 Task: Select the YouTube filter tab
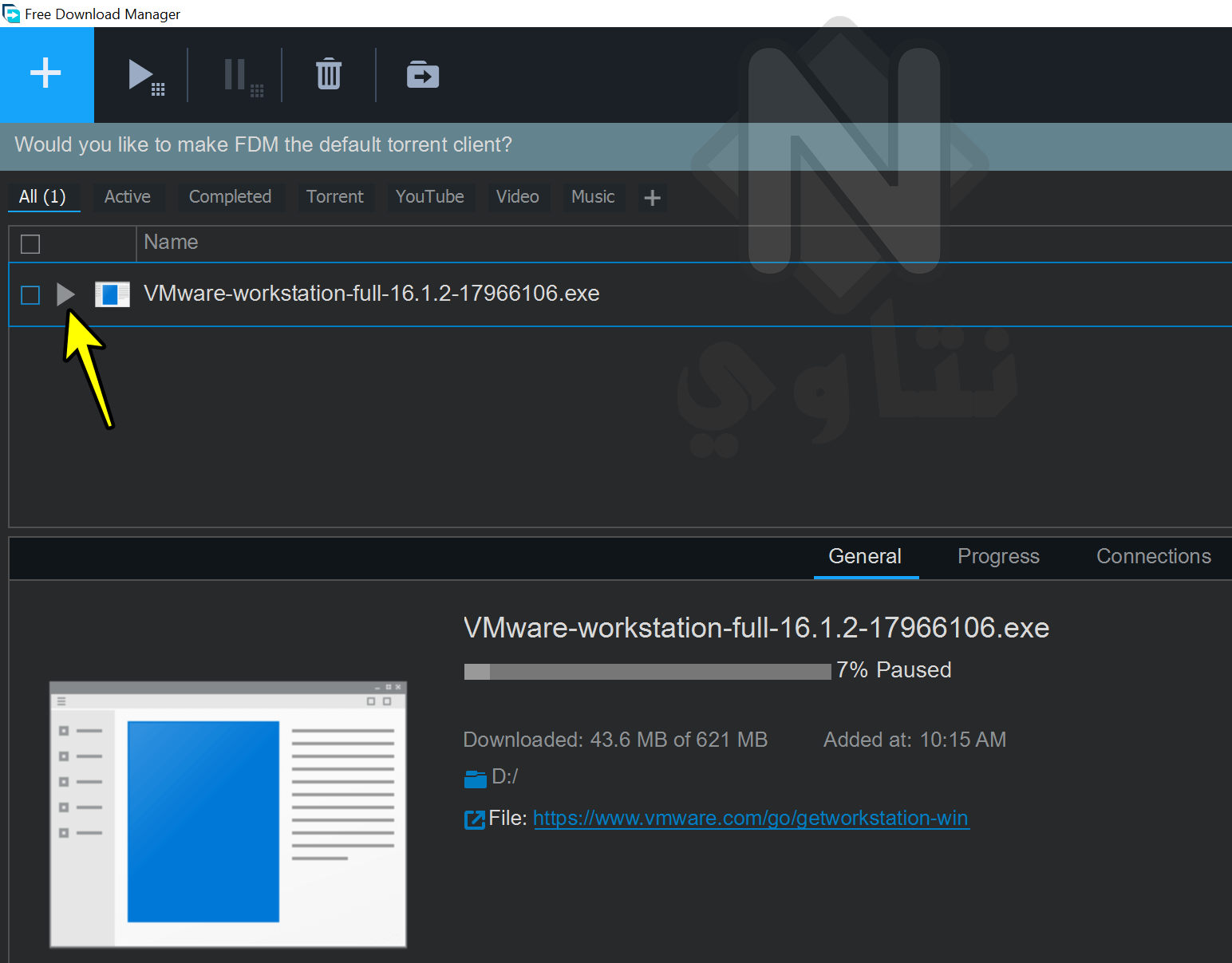[430, 196]
